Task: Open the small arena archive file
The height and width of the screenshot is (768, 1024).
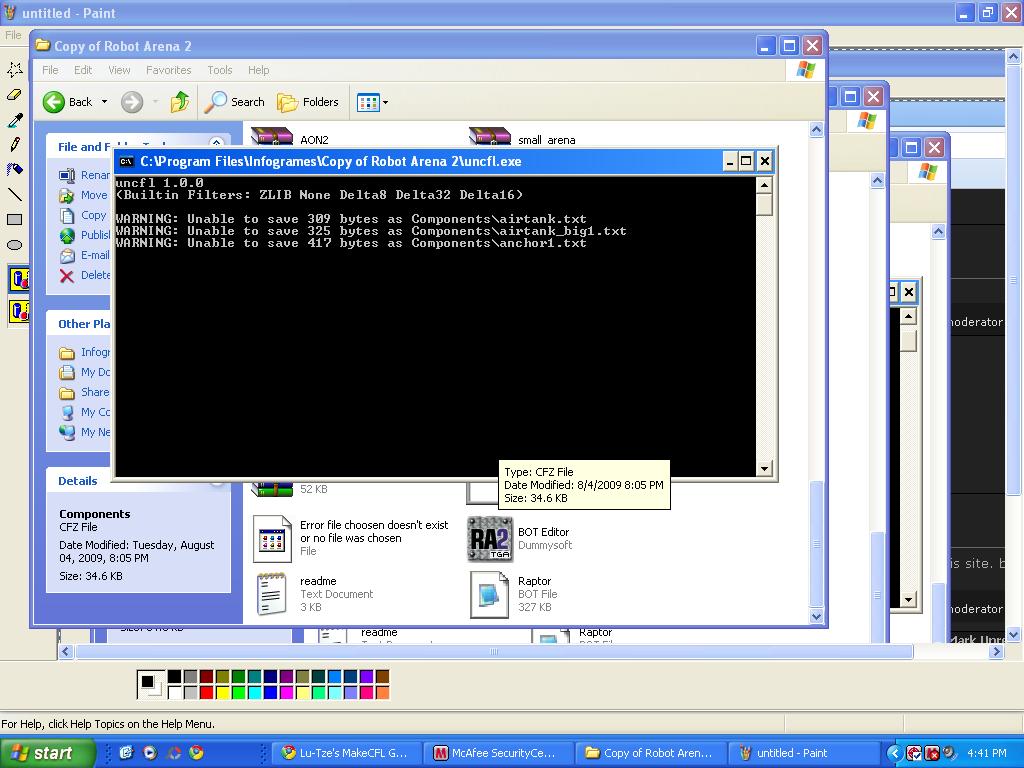Action: (x=522, y=137)
